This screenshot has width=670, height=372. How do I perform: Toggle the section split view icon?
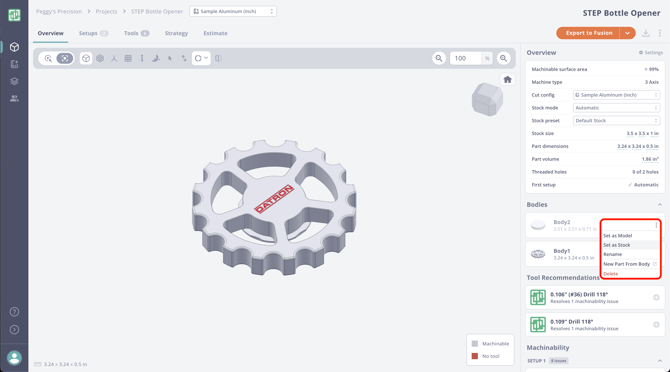point(218,59)
